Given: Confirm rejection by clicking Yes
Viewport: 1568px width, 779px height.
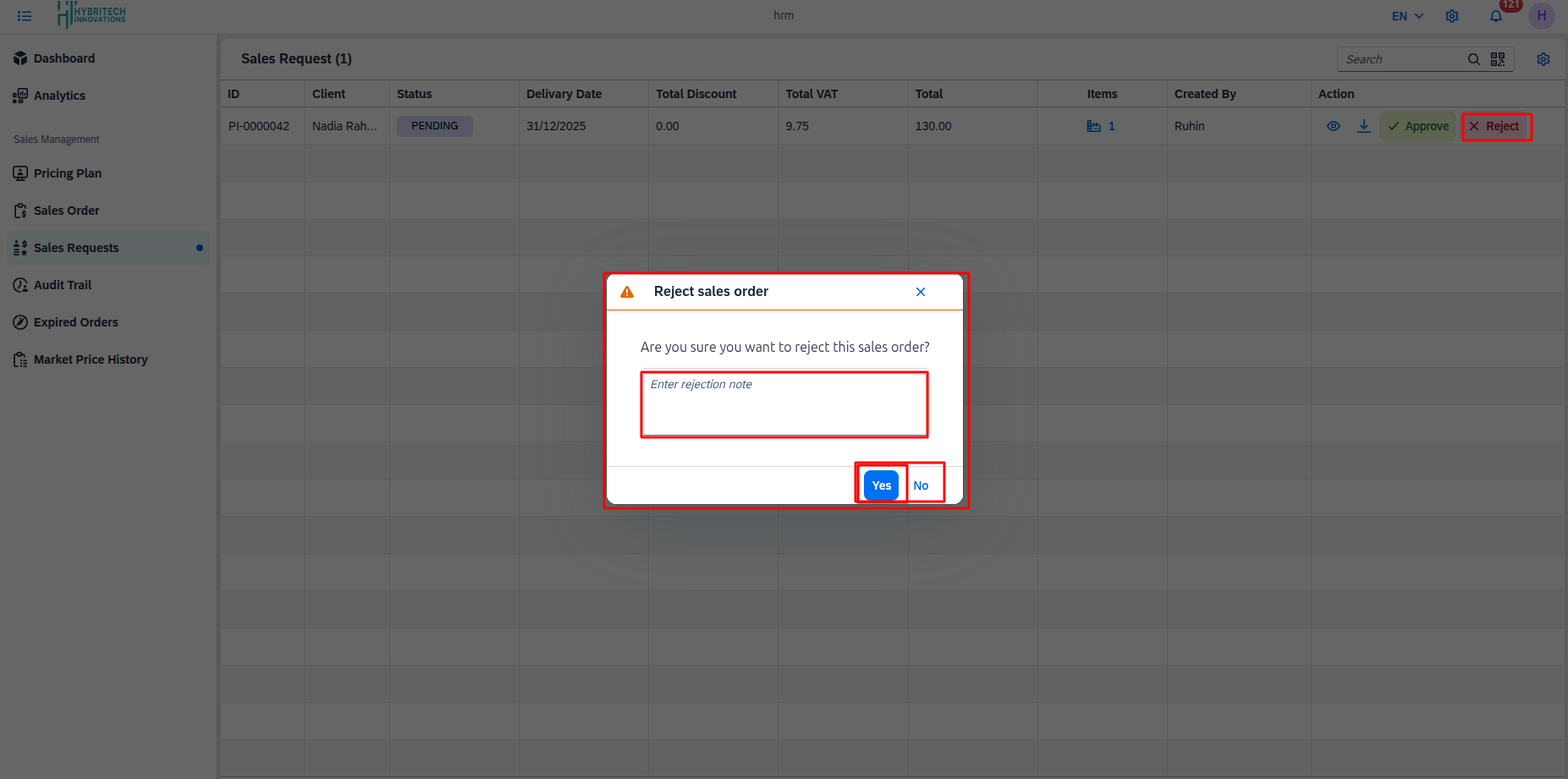Looking at the screenshot, I should pyautogui.click(x=880, y=485).
